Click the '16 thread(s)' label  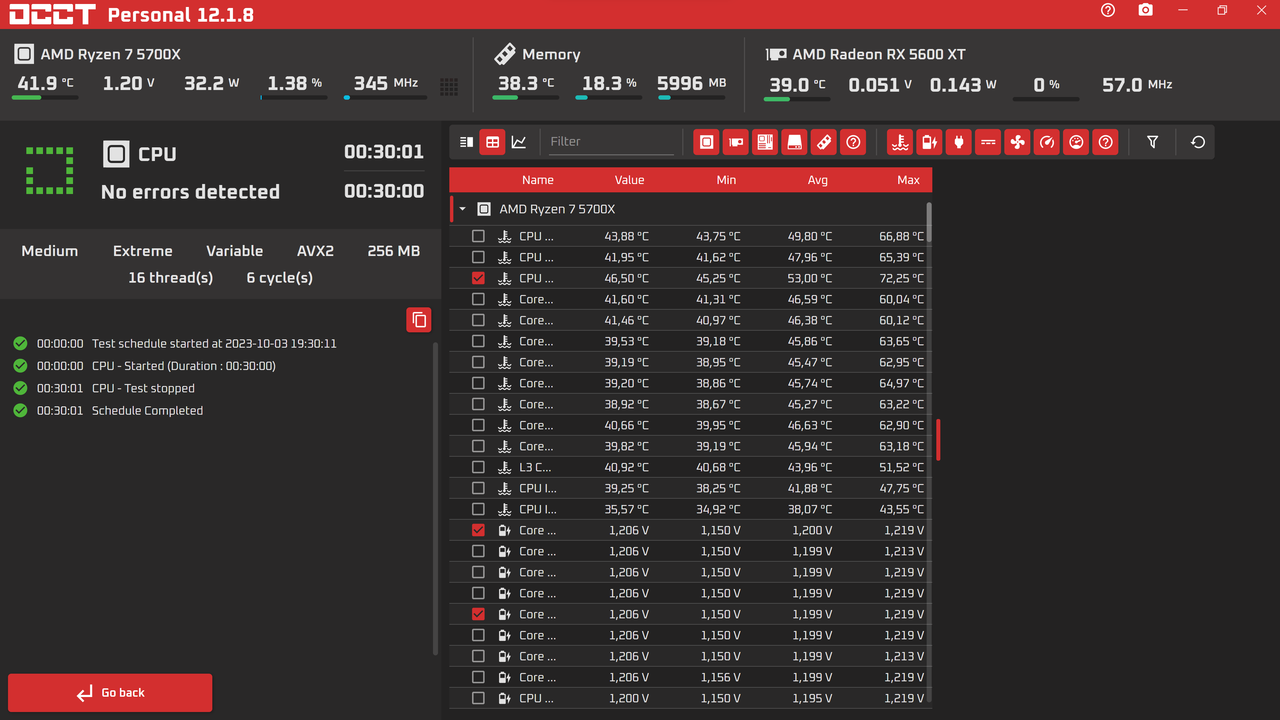(170, 277)
